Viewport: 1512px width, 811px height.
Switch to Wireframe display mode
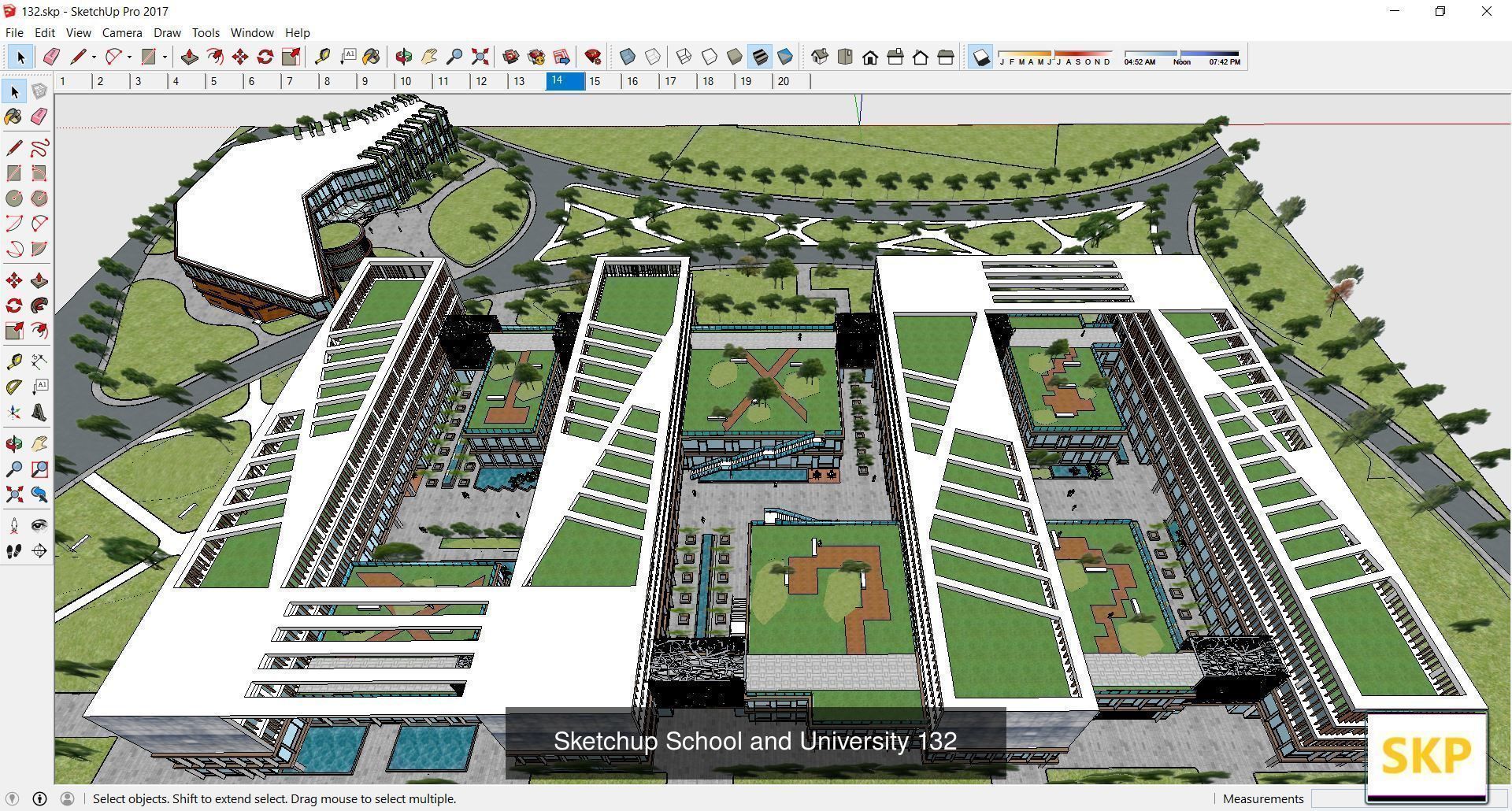[682, 56]
